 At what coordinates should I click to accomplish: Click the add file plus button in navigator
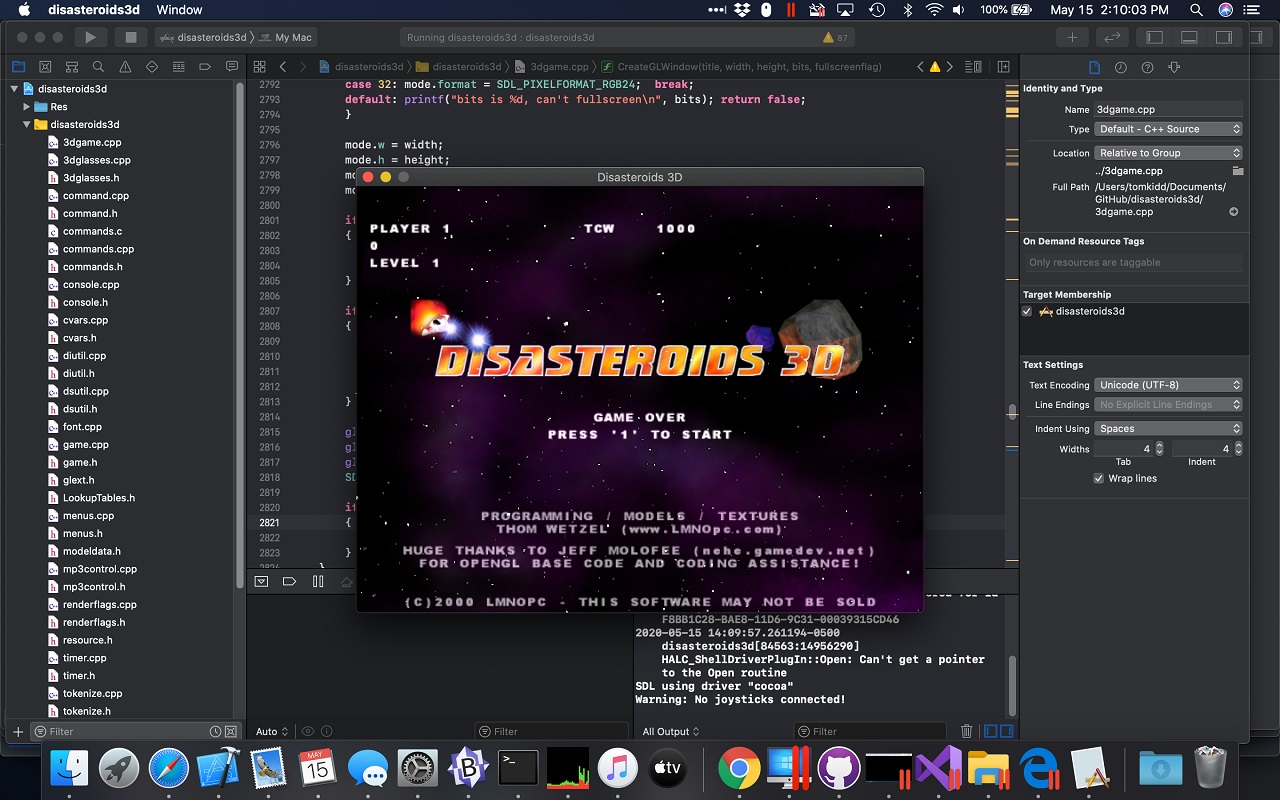[17, 732]
